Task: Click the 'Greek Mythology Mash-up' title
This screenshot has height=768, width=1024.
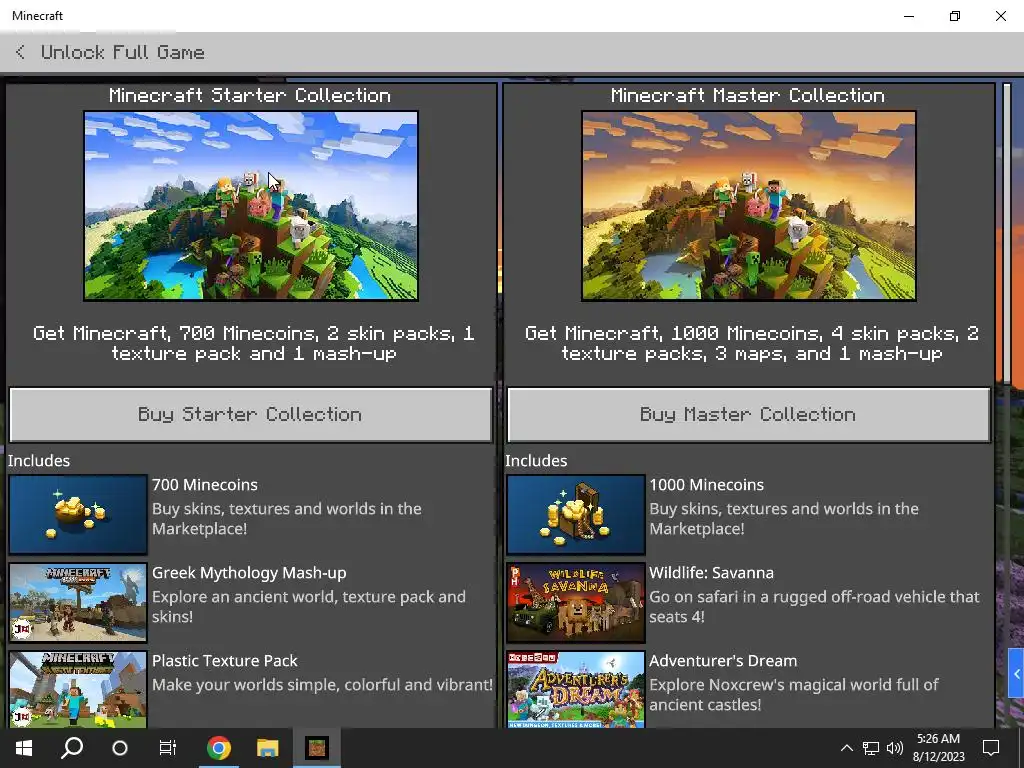Action: [249, 573]
